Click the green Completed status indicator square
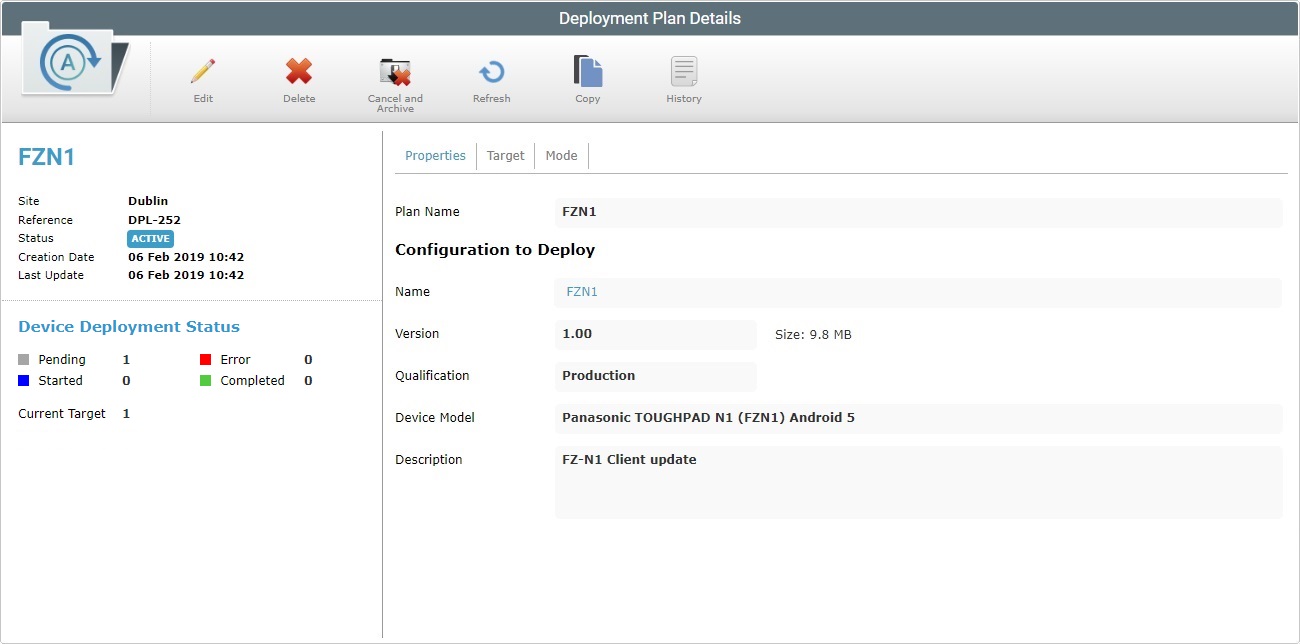The image size is (1300, 644). [x=207, y=380]
